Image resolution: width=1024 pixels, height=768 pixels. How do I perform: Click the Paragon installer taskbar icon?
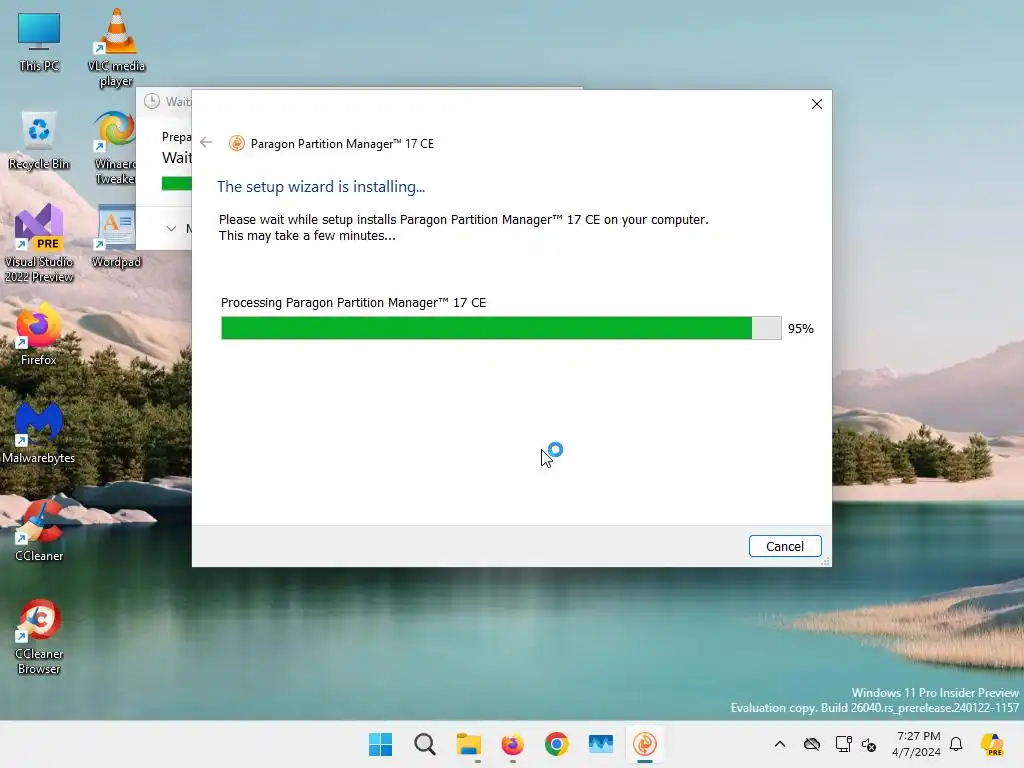coord(645,744)
